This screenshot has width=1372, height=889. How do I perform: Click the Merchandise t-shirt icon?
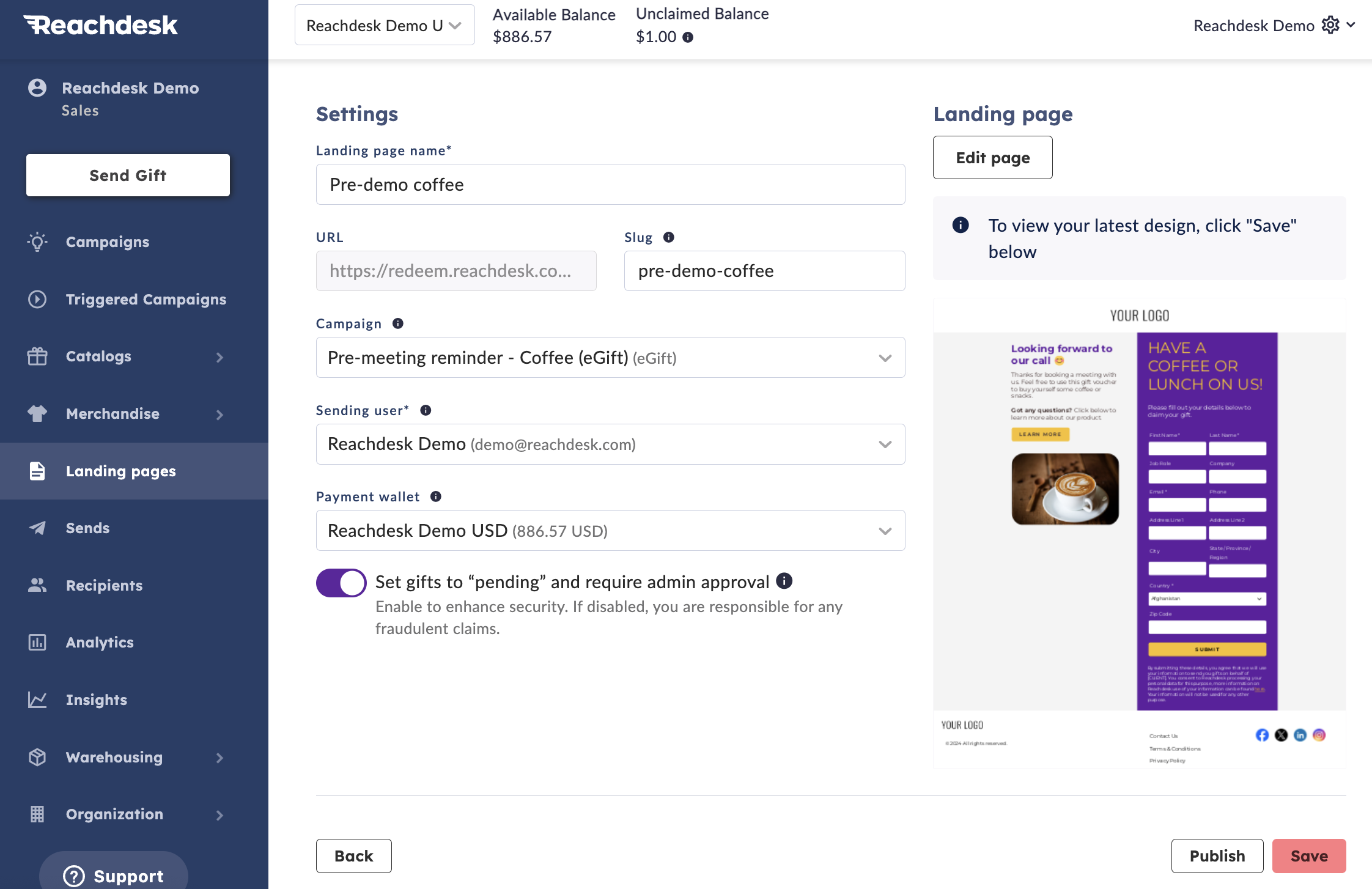(x=37, y=413)
